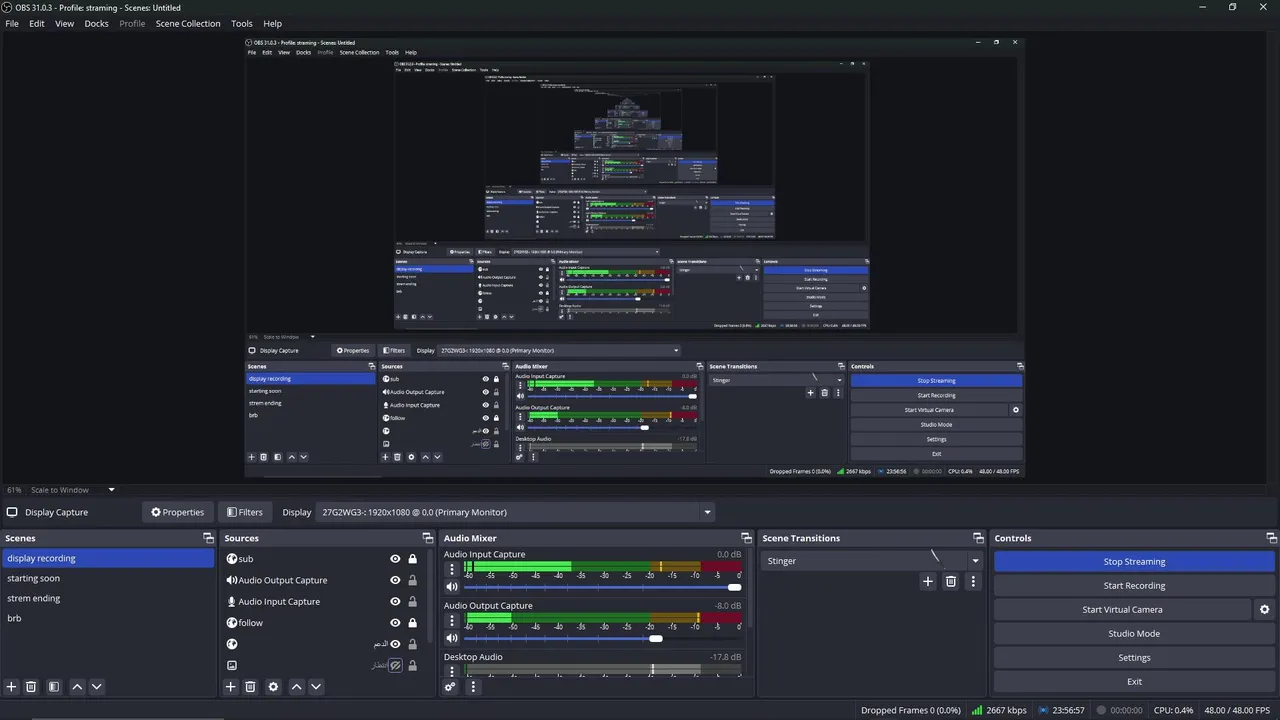Open the Edit menu
This screenshot has width=1280, height=720.
(37, 23)
